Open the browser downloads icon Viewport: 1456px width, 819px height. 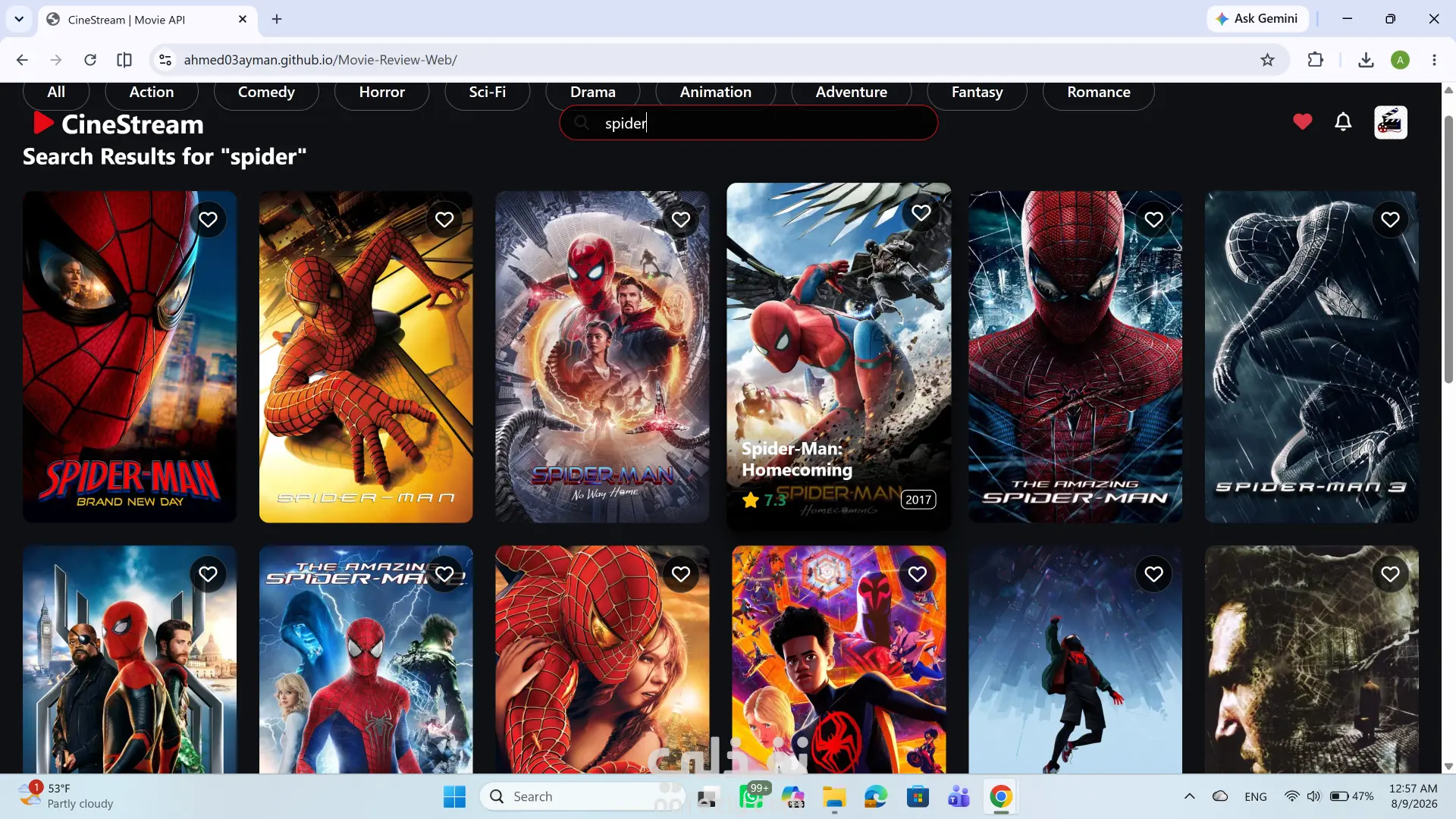[x=1366, y=60]
